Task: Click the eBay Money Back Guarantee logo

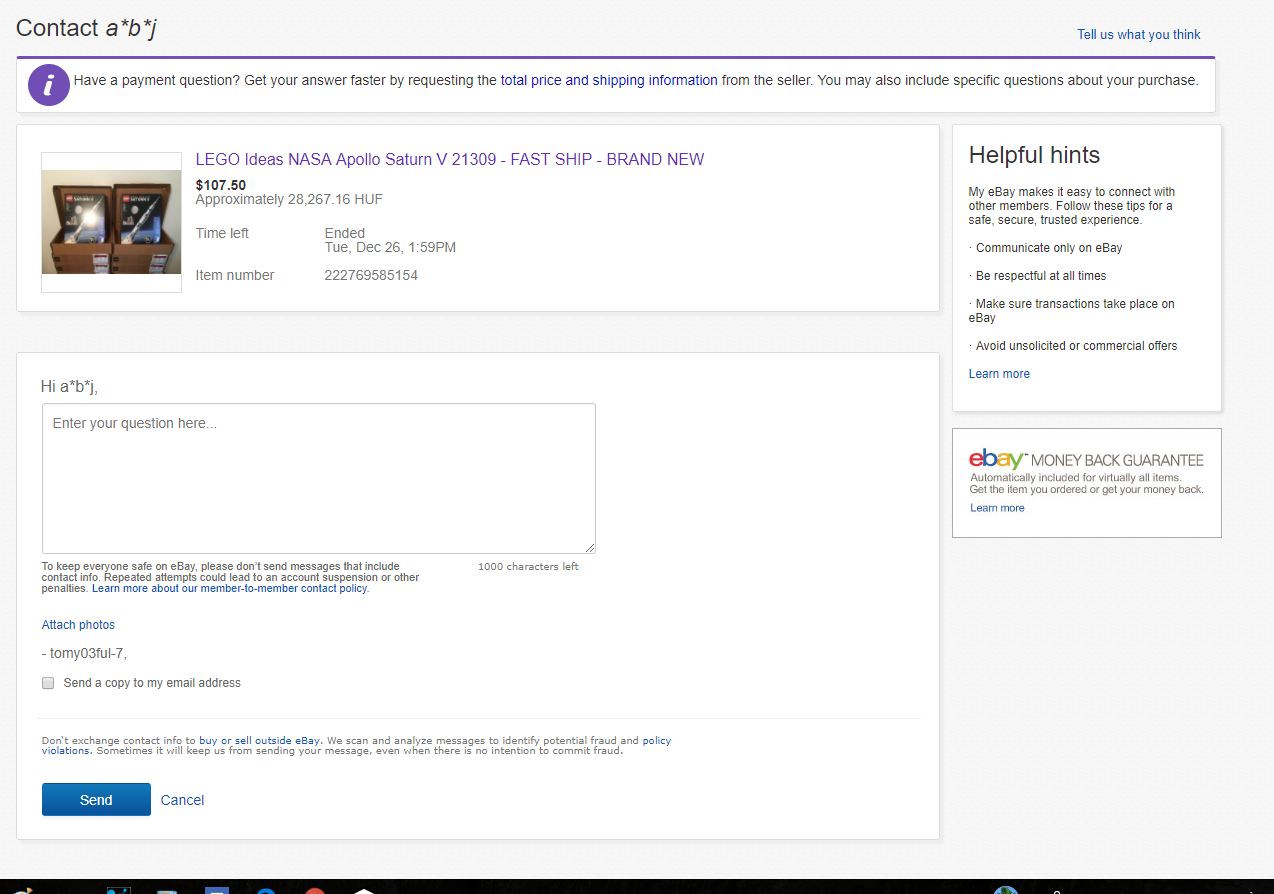Action: coord(1086,460)
